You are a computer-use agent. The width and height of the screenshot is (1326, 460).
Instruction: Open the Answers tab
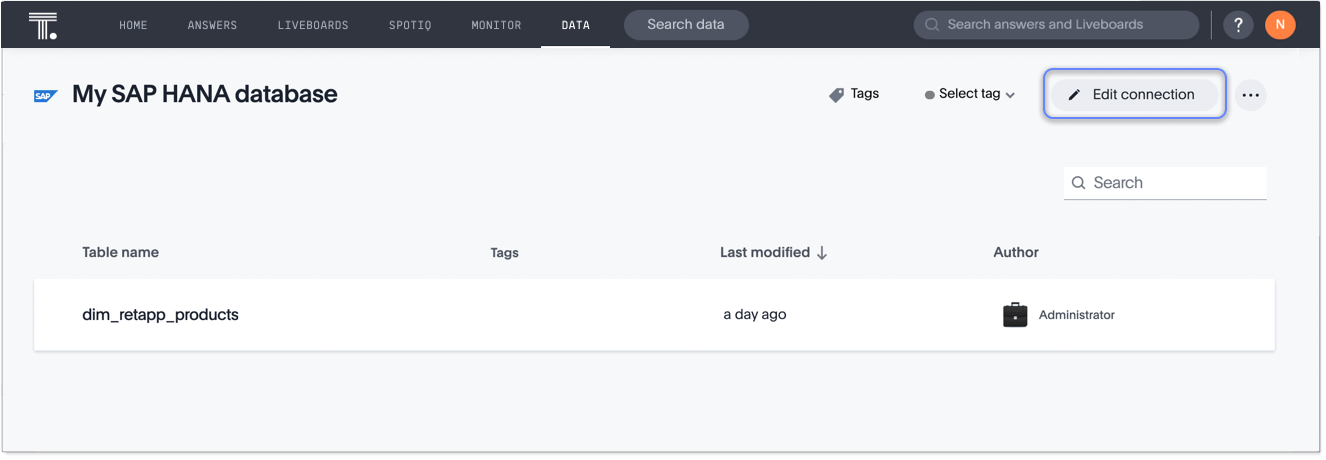click(x=212, y=25)
